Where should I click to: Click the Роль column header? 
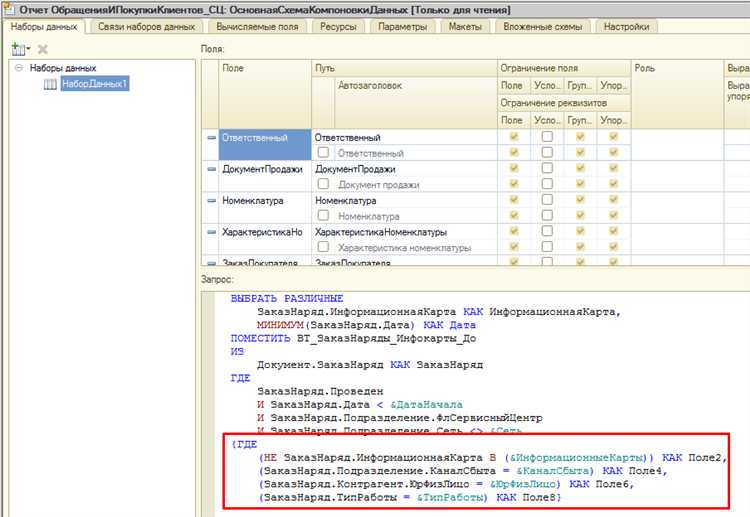(677, 94)
